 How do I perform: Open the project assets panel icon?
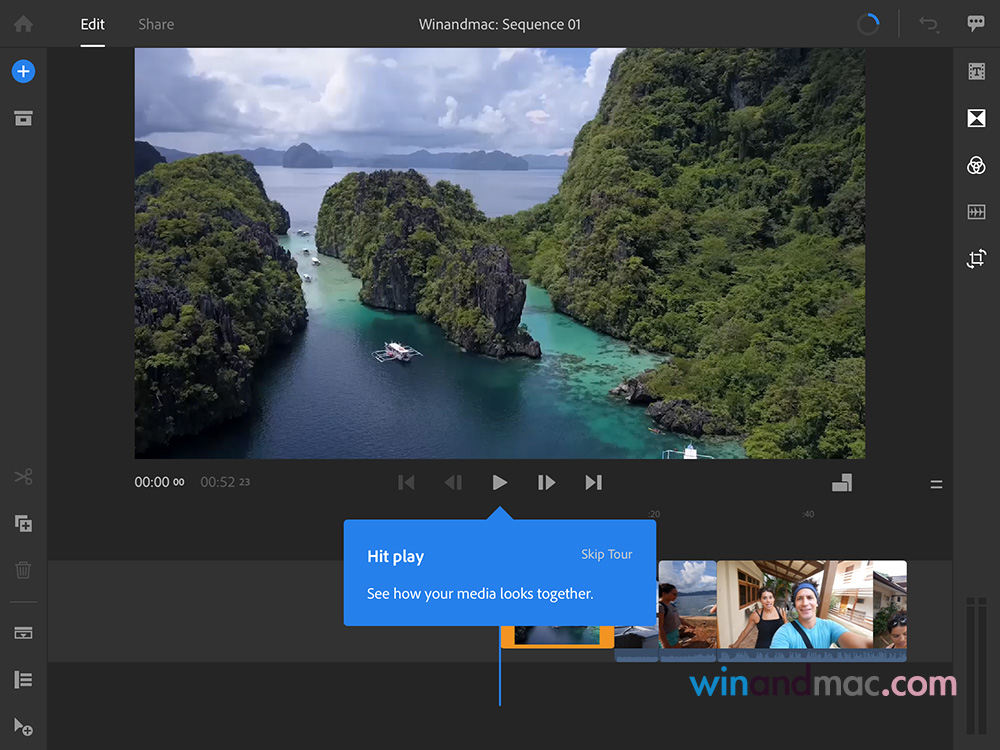pos(23,118)
